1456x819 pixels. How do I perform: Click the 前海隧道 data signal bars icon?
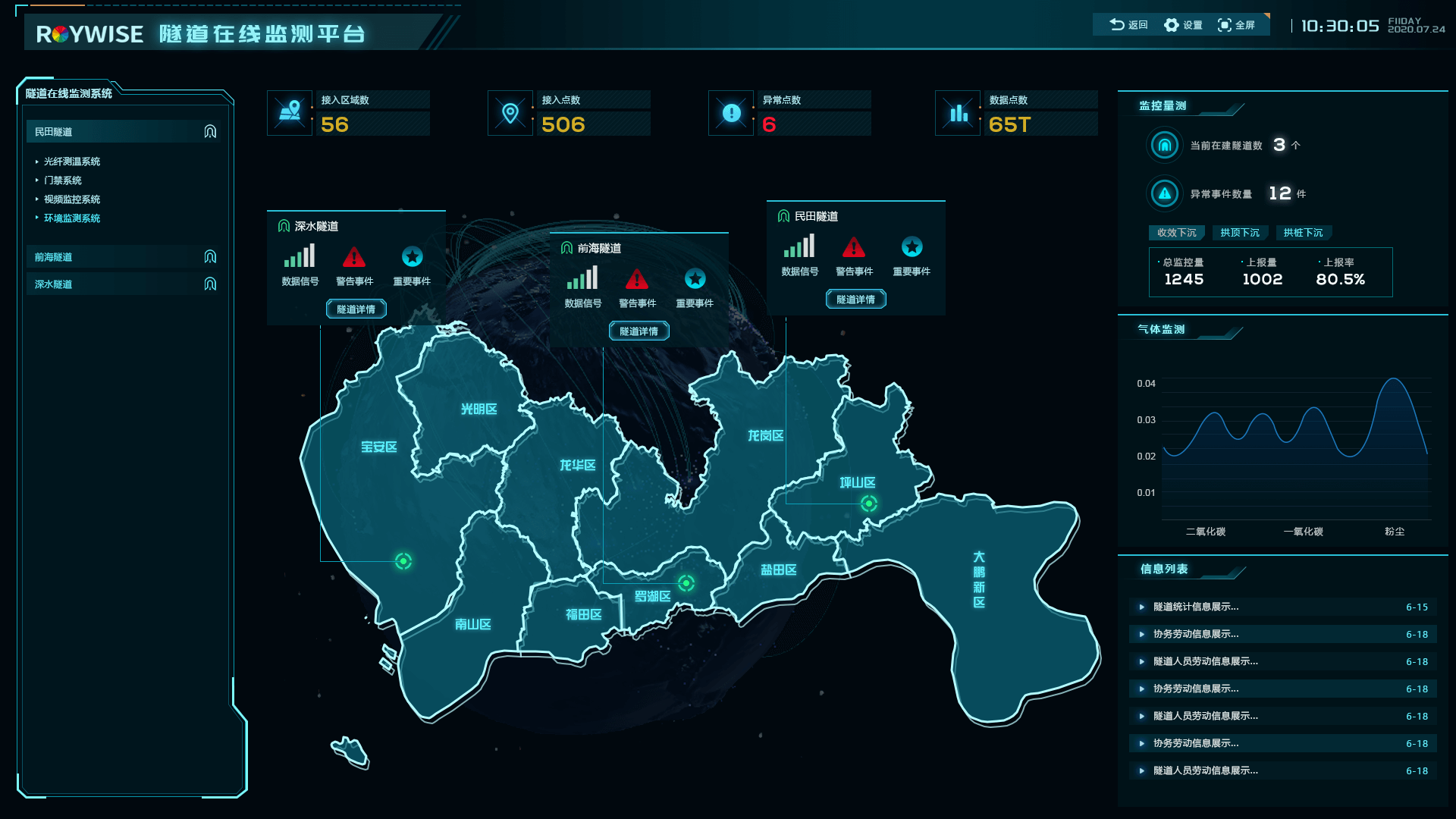point(582,278)
